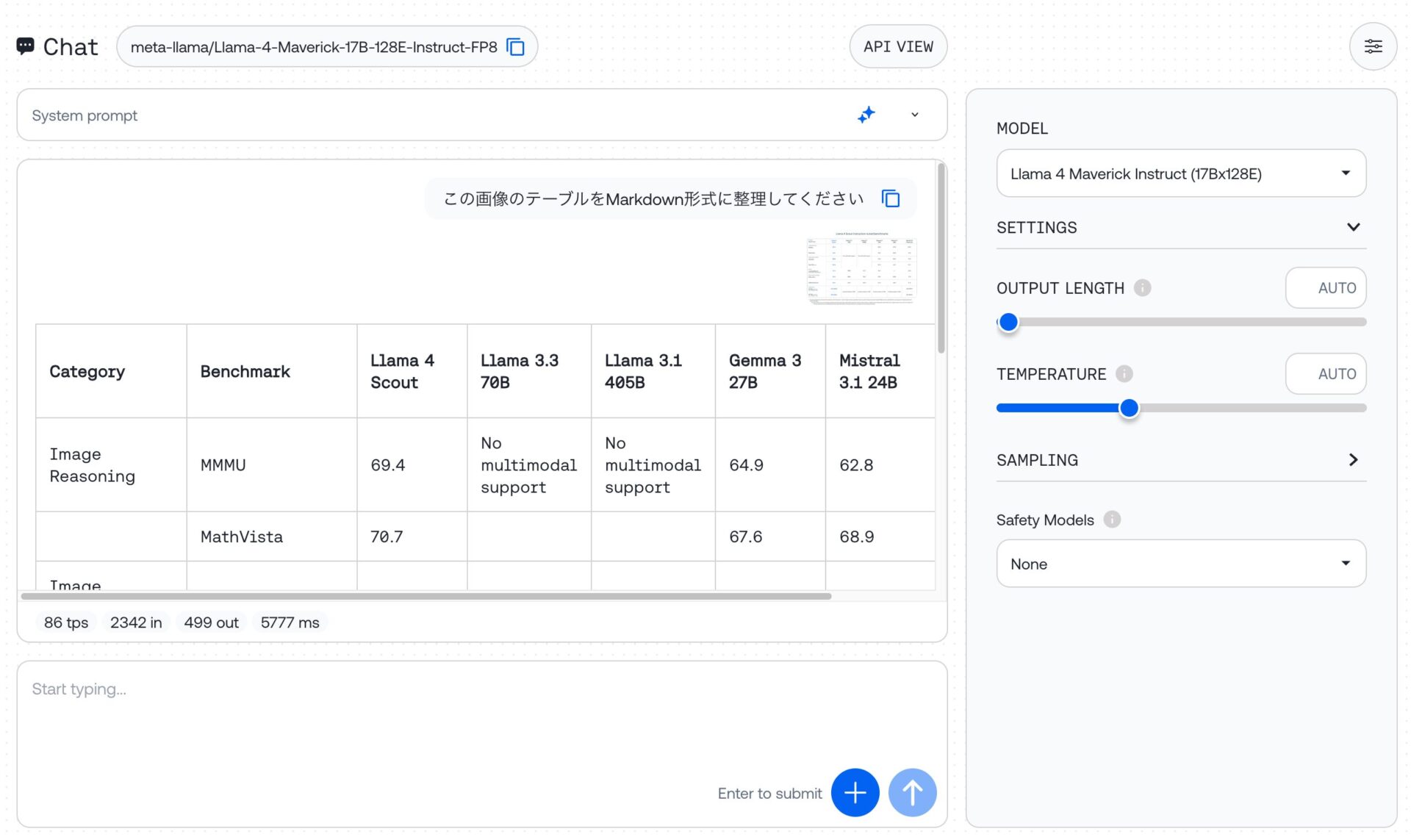Open the Llama 4 Maverick model dropdown
The height and width of the screenshot is (840, 1411).
[x=1181, y=173]
